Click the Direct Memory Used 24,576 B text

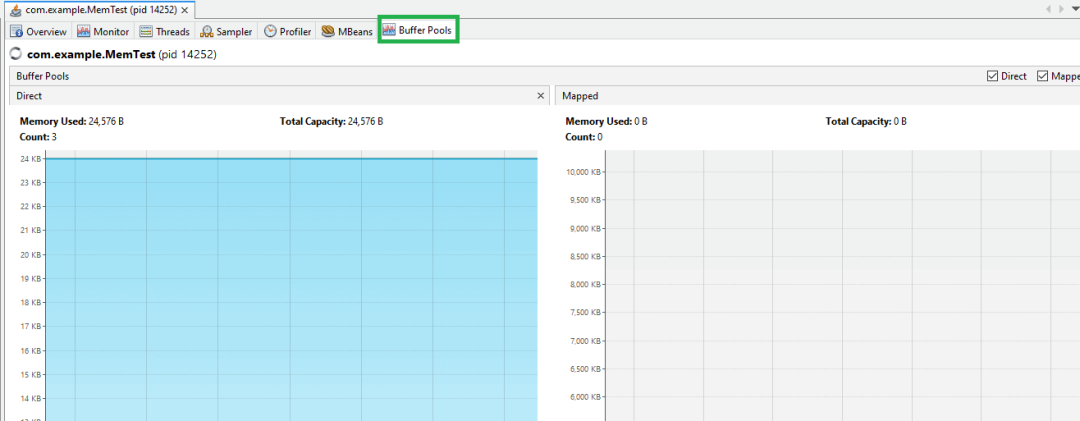pos(72,121)
